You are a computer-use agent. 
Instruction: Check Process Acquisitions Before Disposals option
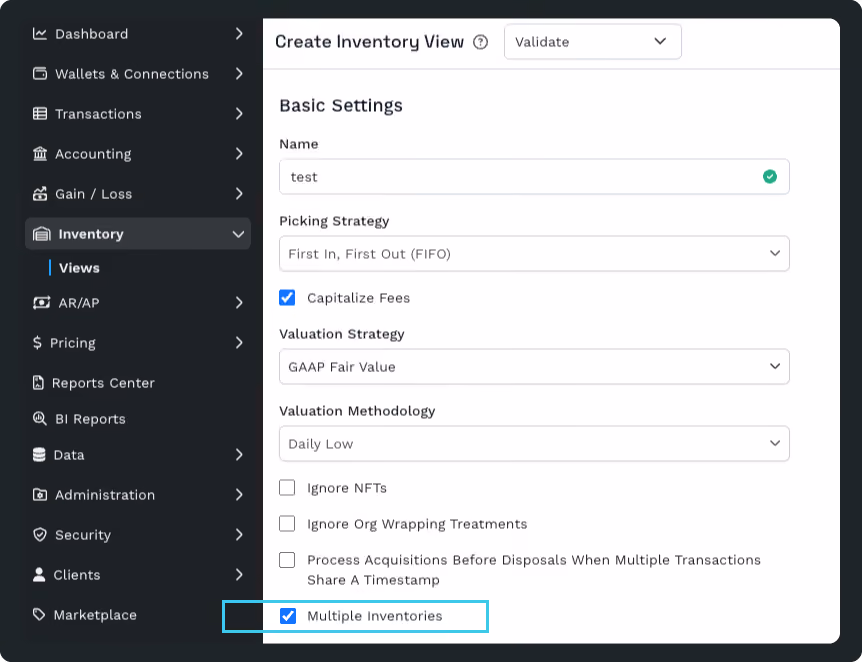pos(287,560)
